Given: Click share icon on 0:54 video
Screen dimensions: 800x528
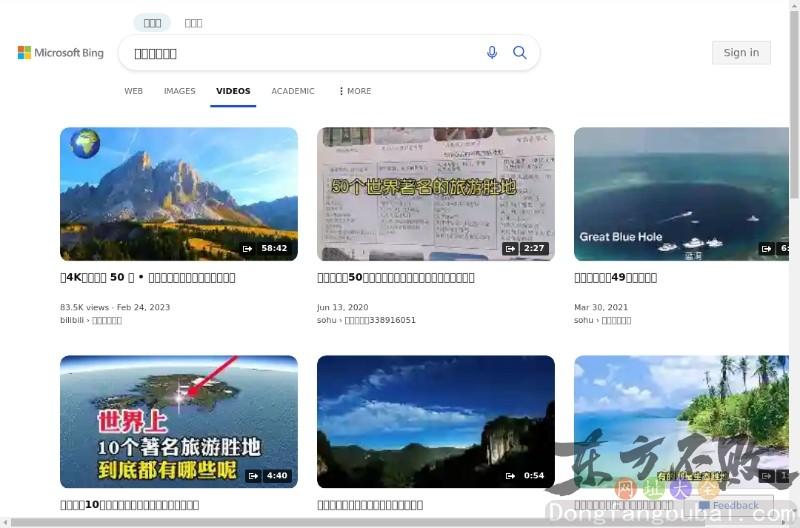Looking at the screenshot, I should pyautogui.click(x=510, y=476).
